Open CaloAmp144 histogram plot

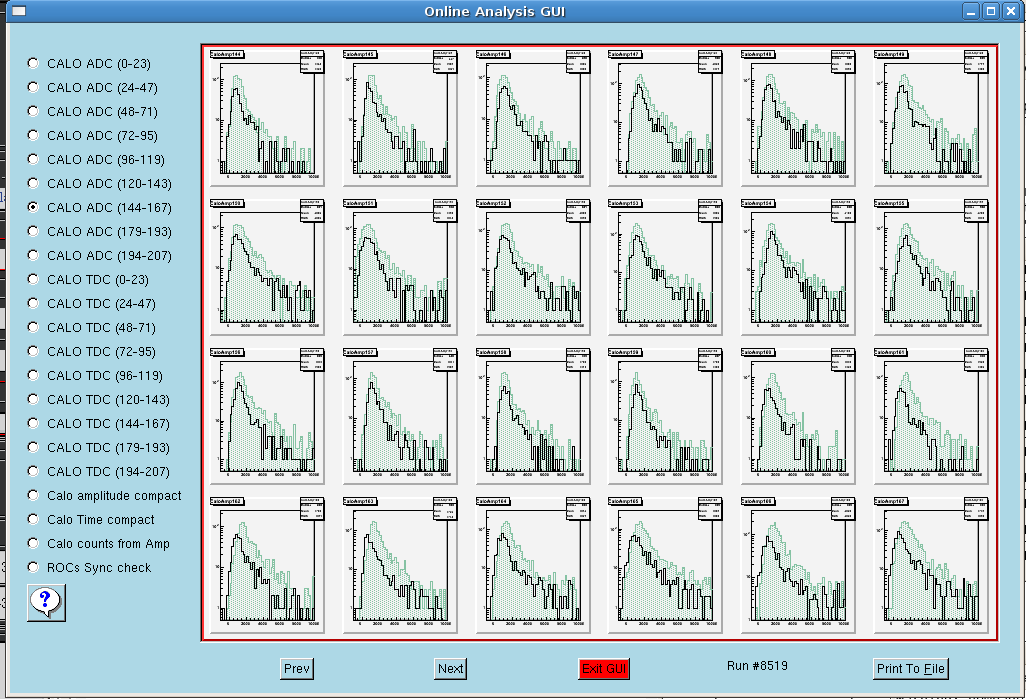coord(267,118)
